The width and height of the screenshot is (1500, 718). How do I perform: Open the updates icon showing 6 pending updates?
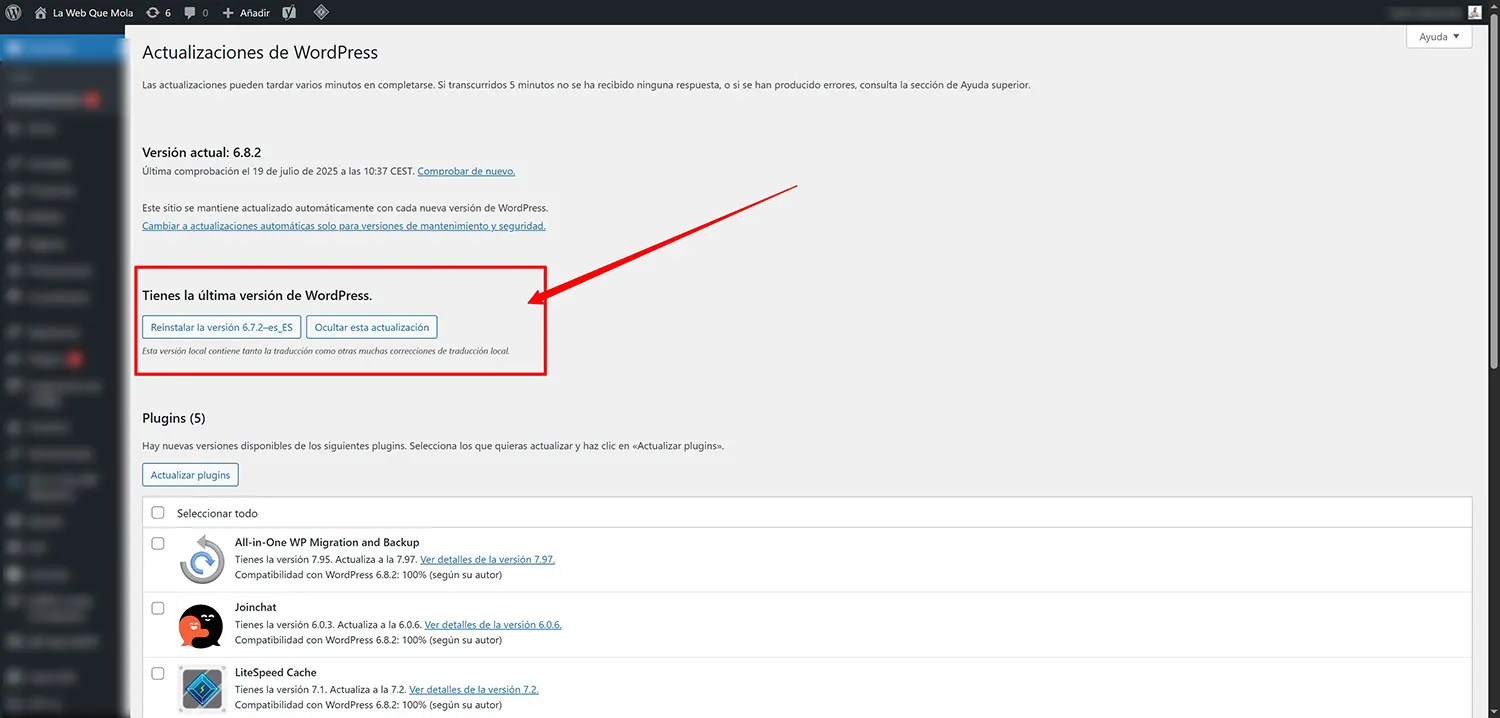[x=157, y=12]
